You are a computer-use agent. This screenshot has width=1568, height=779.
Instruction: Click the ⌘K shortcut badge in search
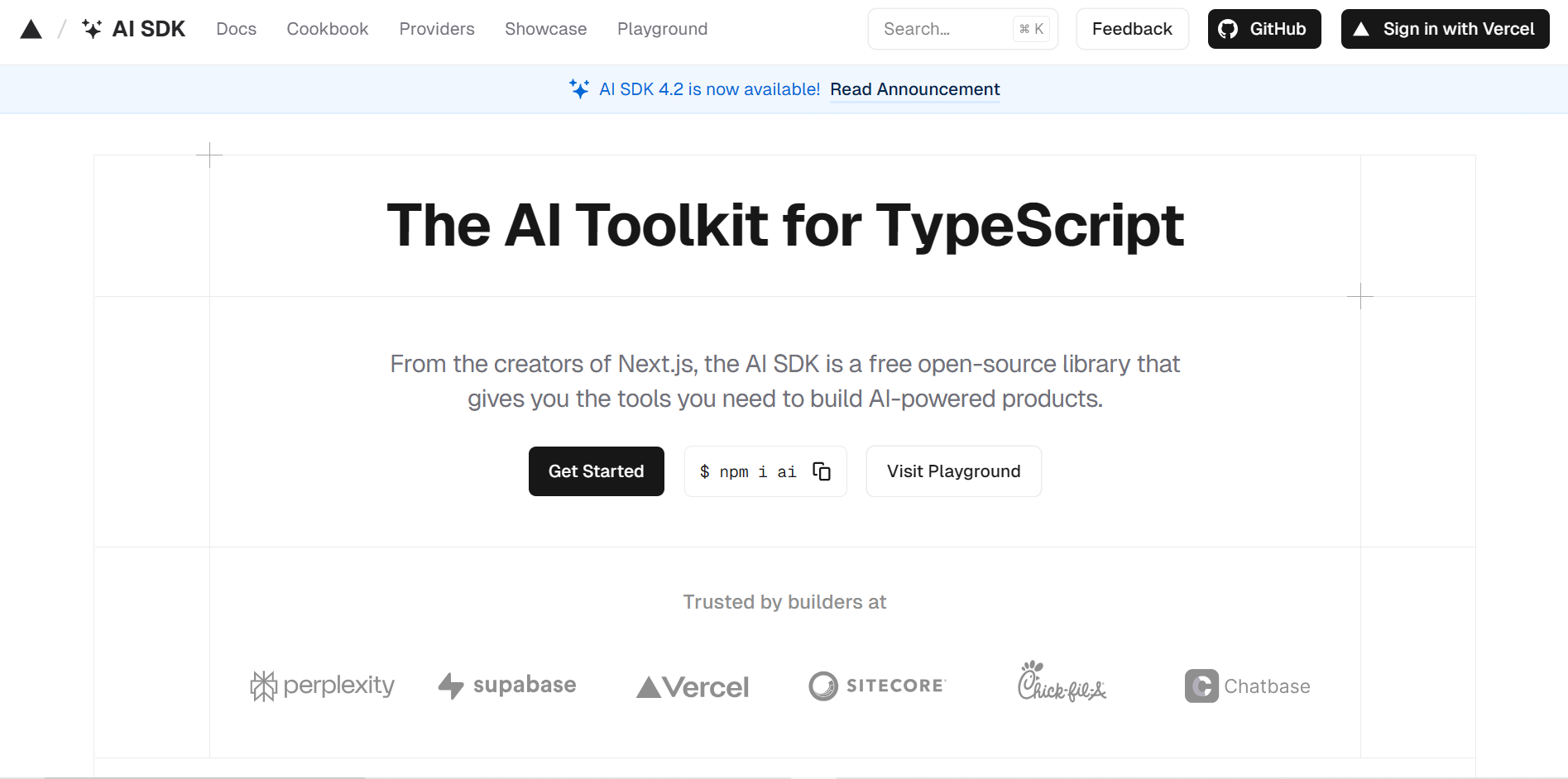coord(1032,29)
